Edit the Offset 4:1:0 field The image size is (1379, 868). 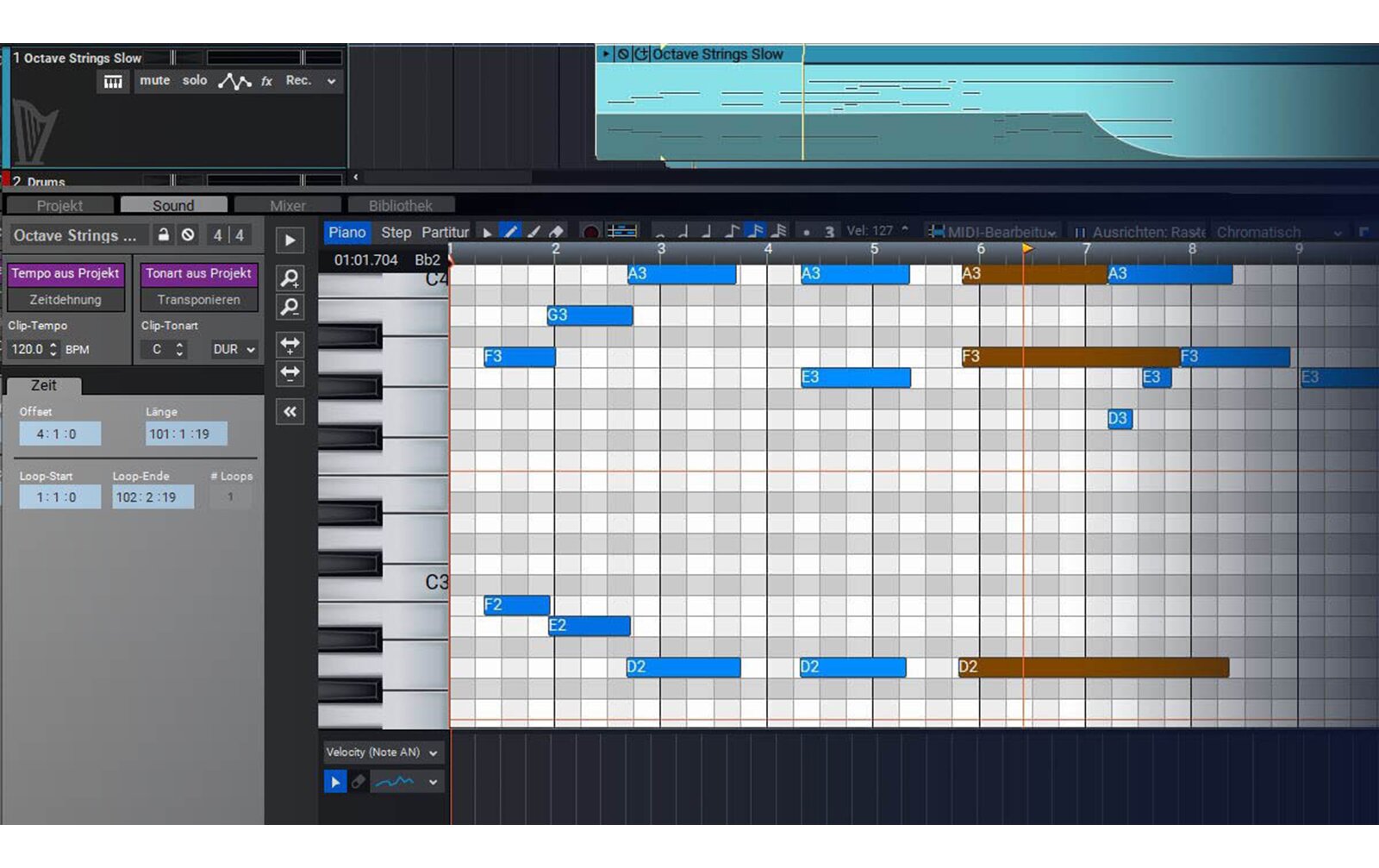(x=59, y=434)
